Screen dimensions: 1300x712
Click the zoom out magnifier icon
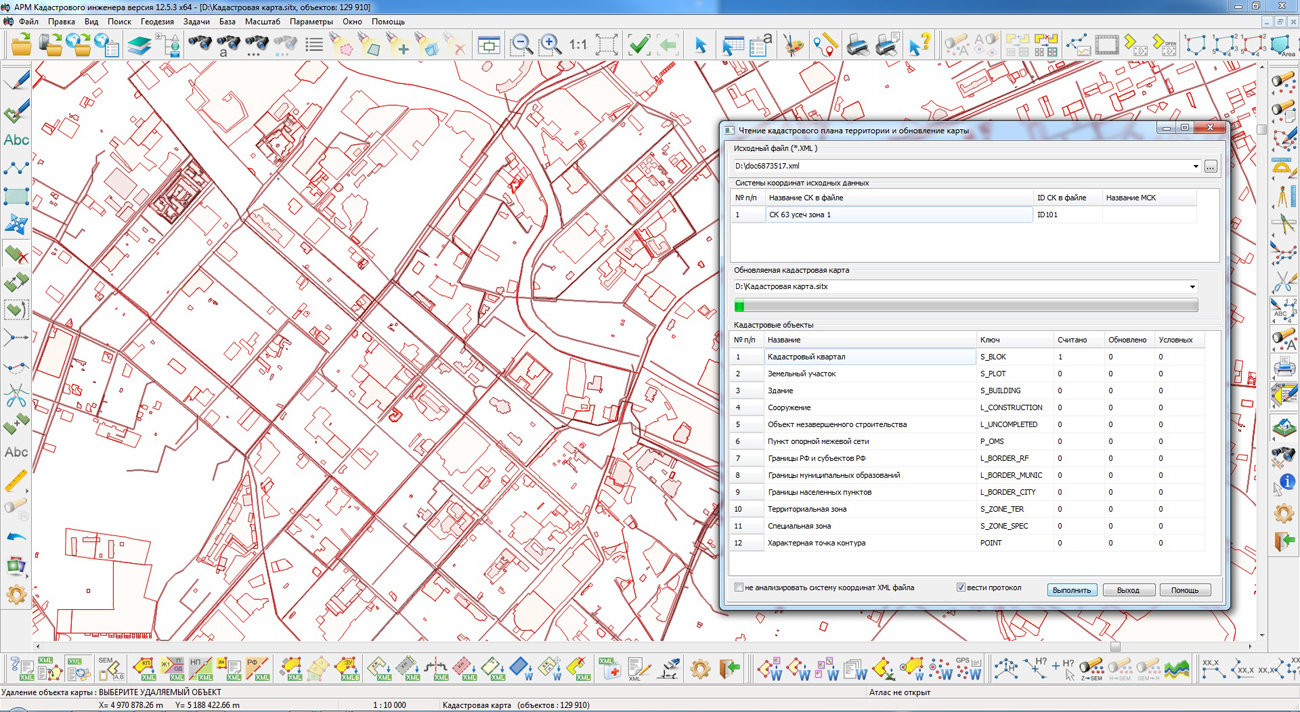[521, 45]
